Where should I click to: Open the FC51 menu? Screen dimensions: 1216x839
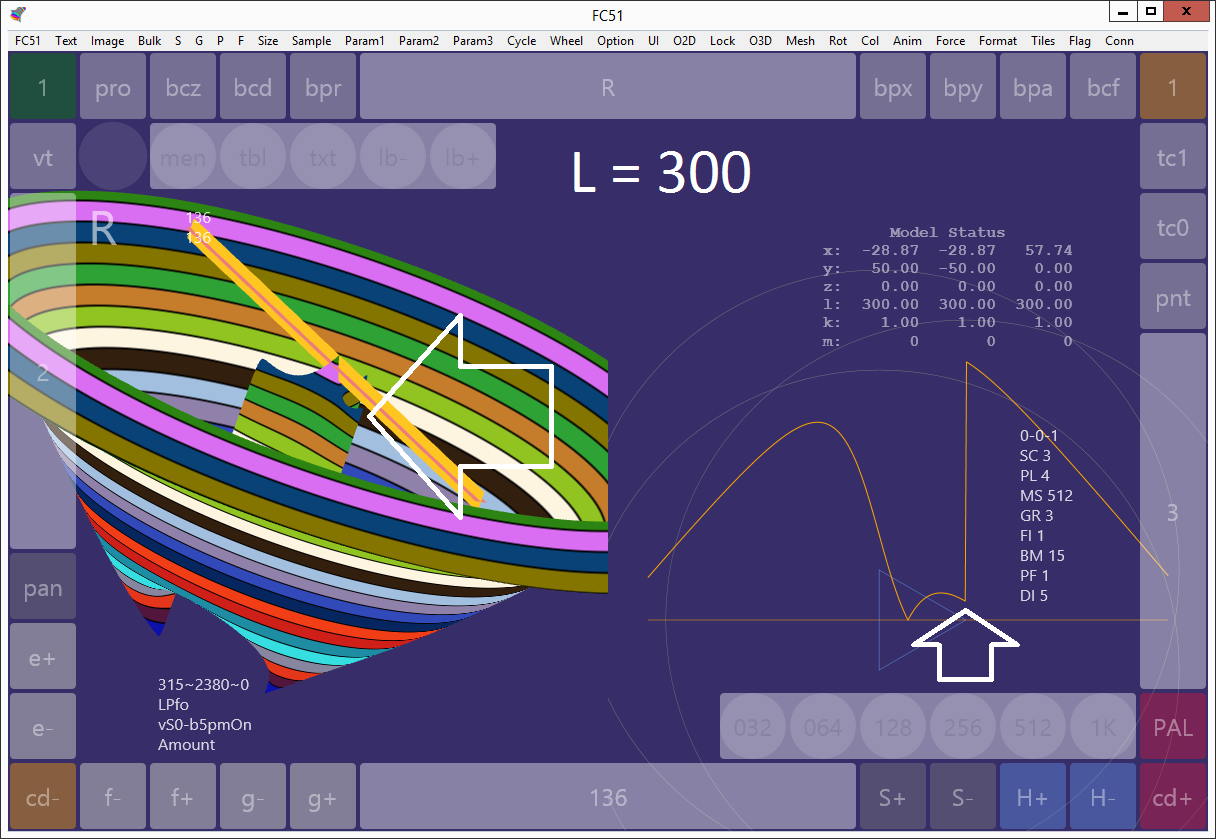(x=28, y=41)
